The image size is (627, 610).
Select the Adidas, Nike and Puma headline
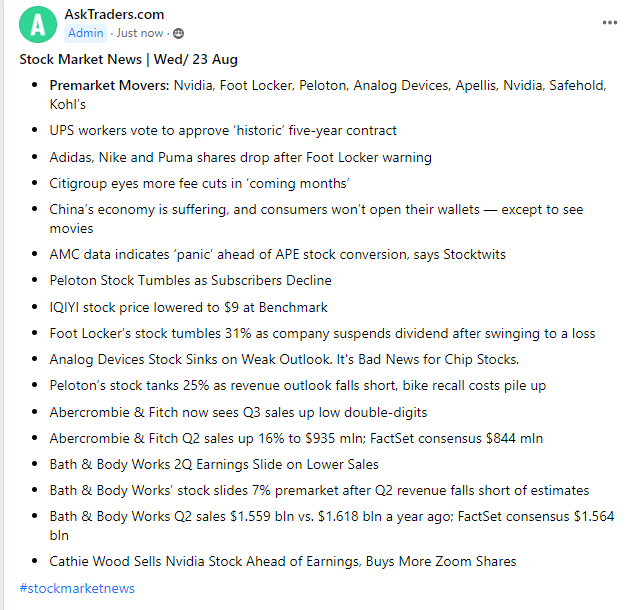point(240,157)
